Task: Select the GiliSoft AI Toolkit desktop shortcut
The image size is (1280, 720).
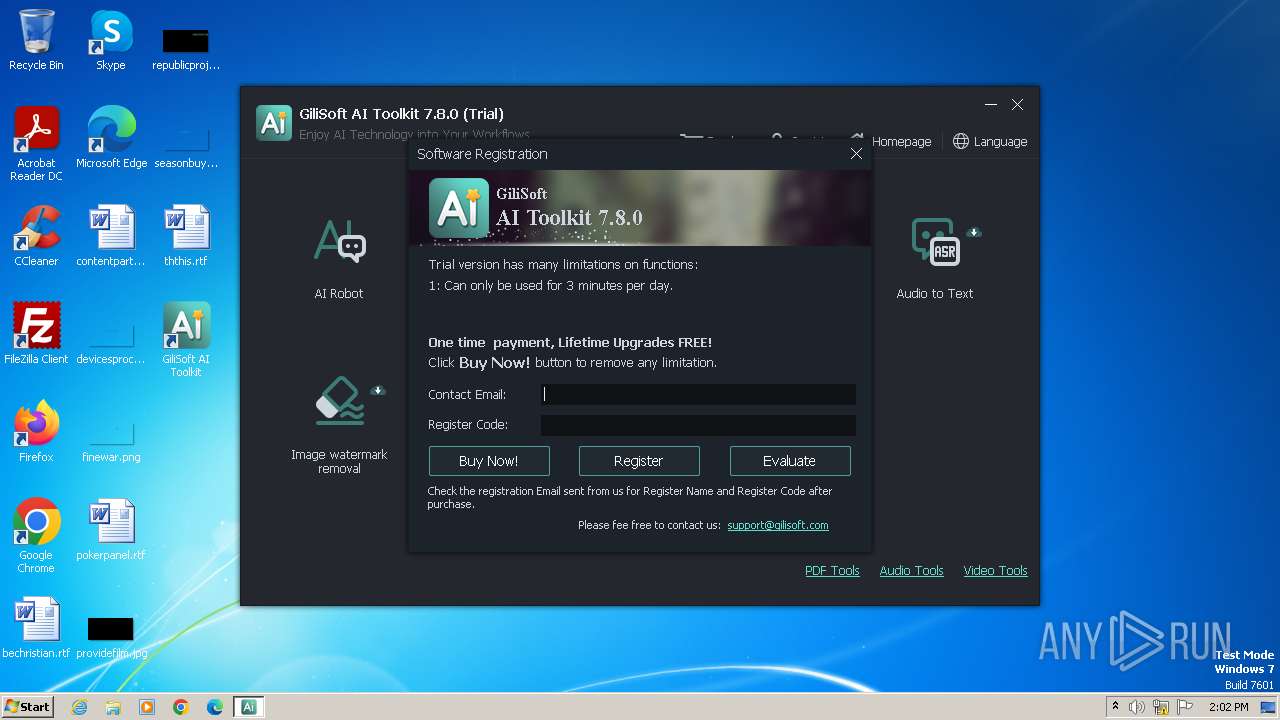Action: [186, 340]
